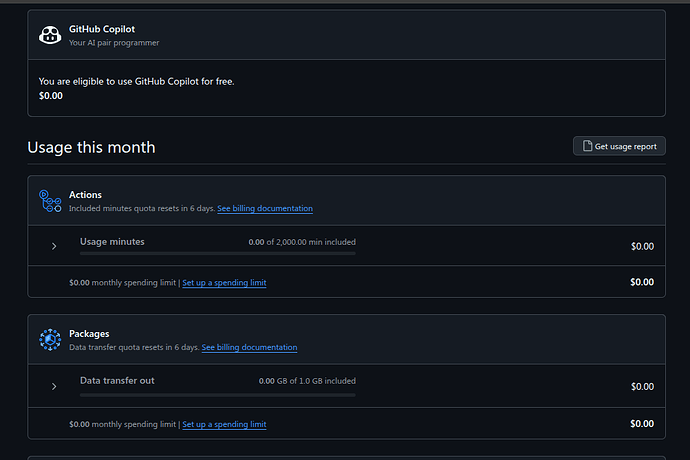Click the Actions total $0.00 in bold

point(642,282)
